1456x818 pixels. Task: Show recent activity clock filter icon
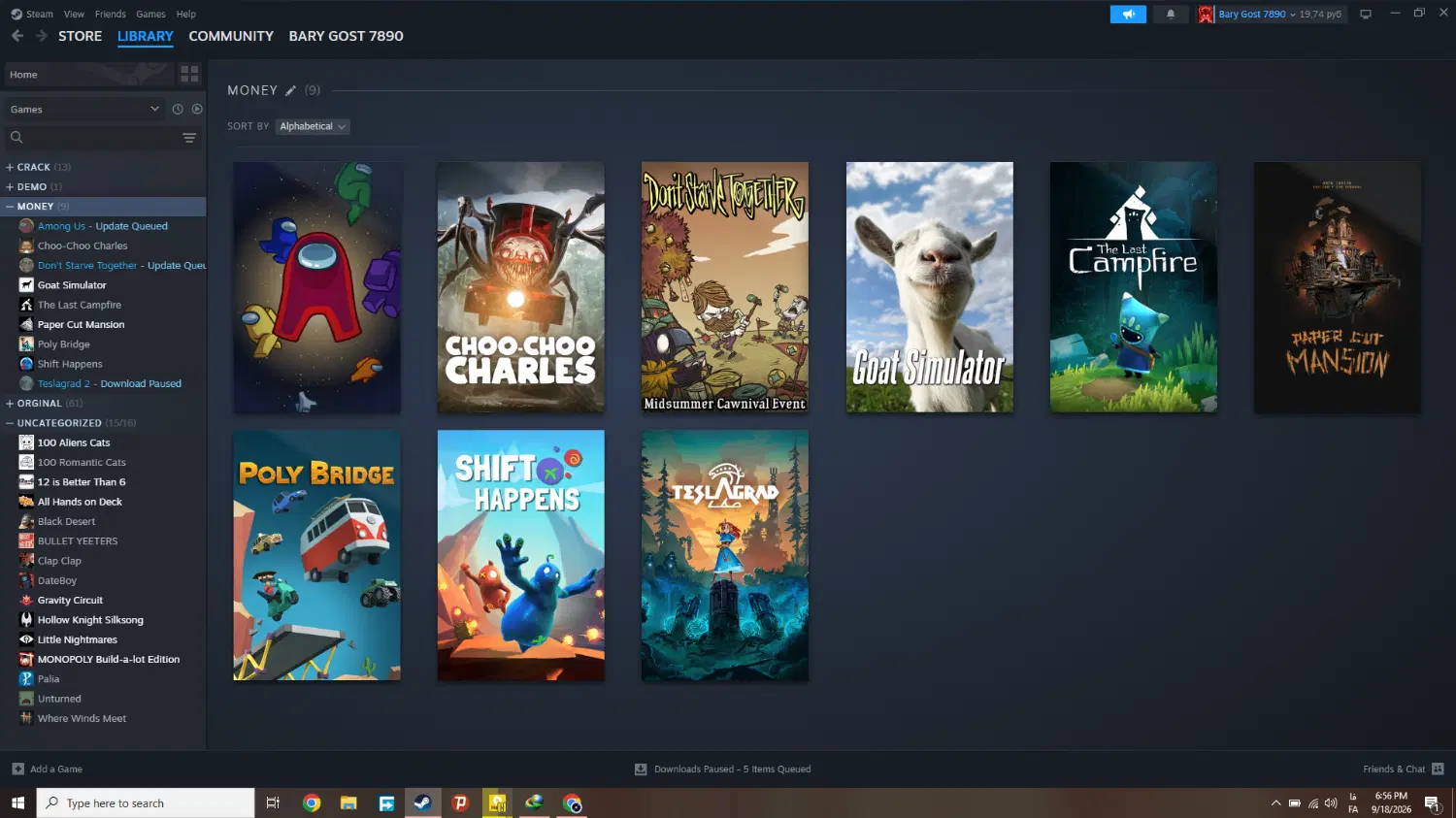[x=178, y=110]
